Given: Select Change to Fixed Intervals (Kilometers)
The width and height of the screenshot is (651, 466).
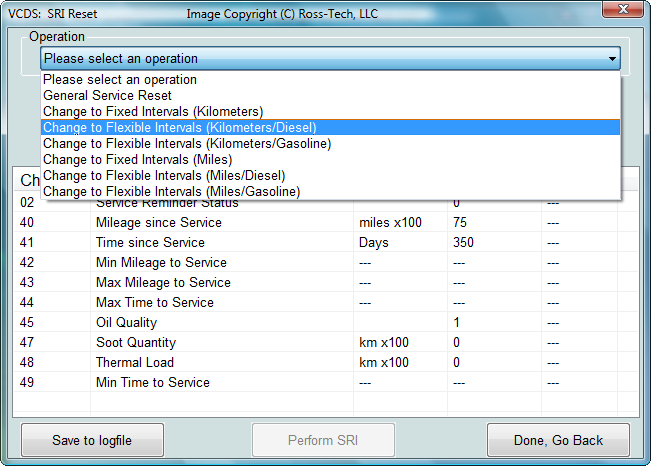Looking at the screenshot, I should pyautogui.click(x=153, y=111).
